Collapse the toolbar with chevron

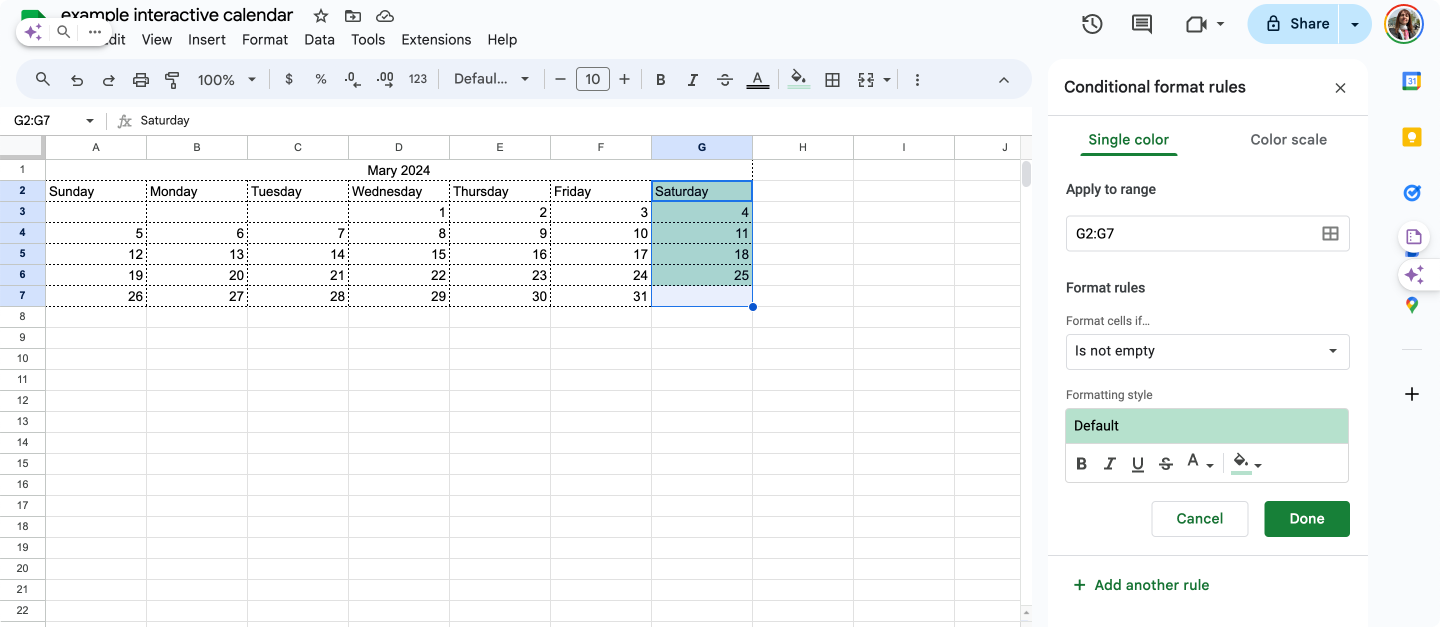1004,79
